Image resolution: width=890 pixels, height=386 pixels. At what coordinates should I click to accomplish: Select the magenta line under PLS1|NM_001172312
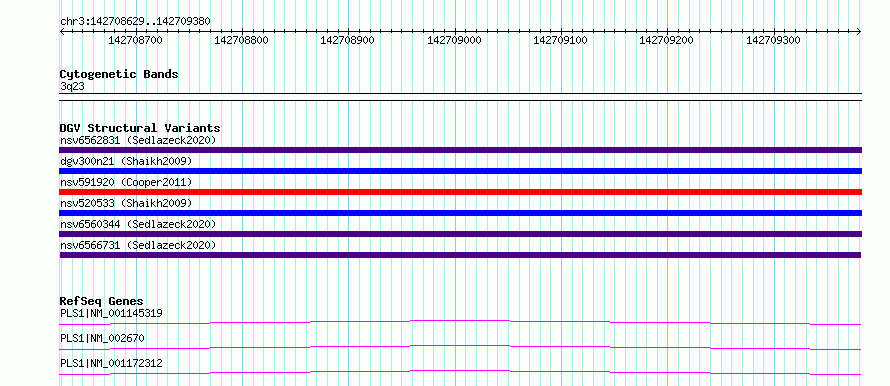460,372
